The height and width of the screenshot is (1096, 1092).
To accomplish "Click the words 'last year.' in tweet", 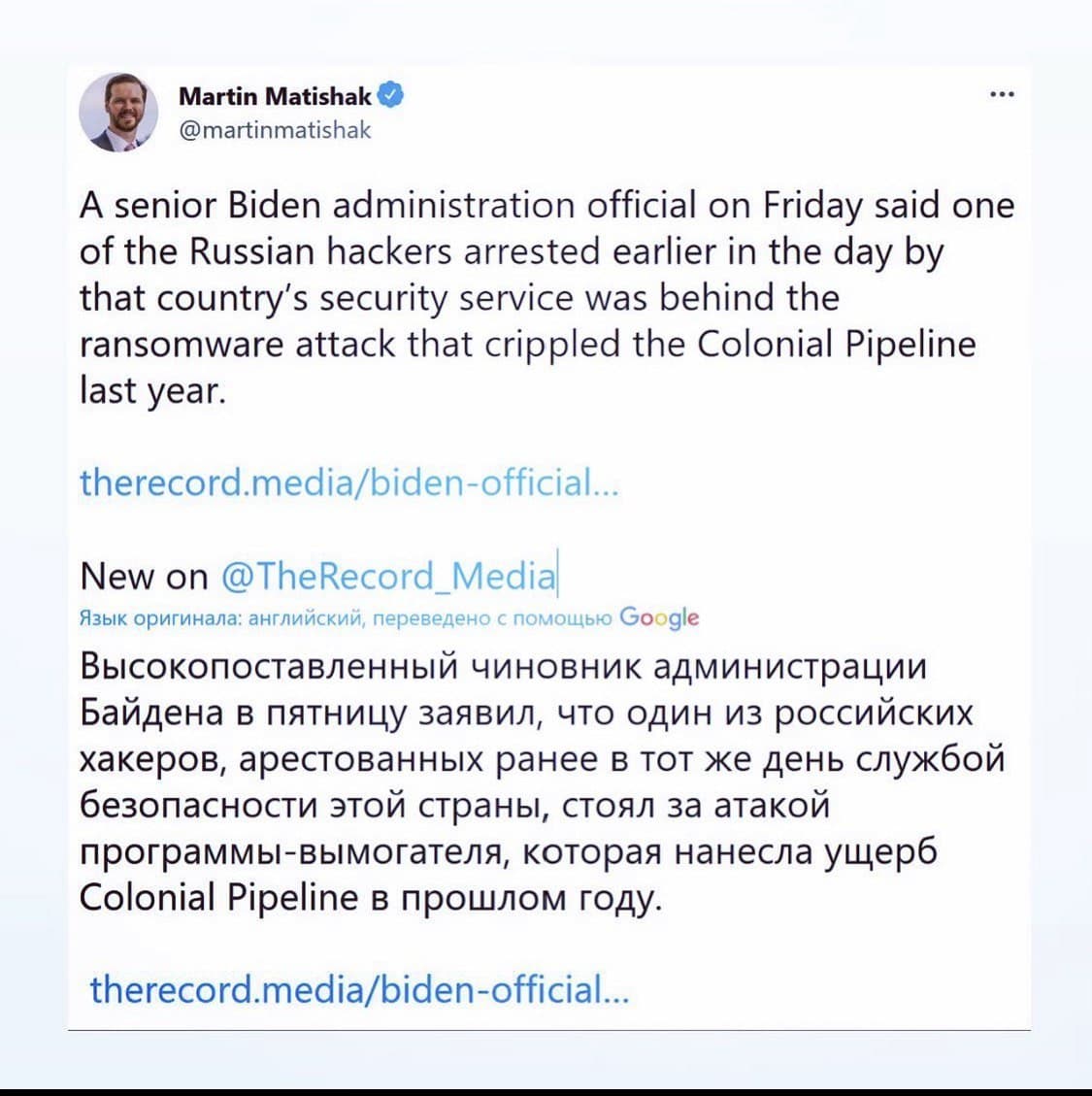I will [x=153, y=390].
